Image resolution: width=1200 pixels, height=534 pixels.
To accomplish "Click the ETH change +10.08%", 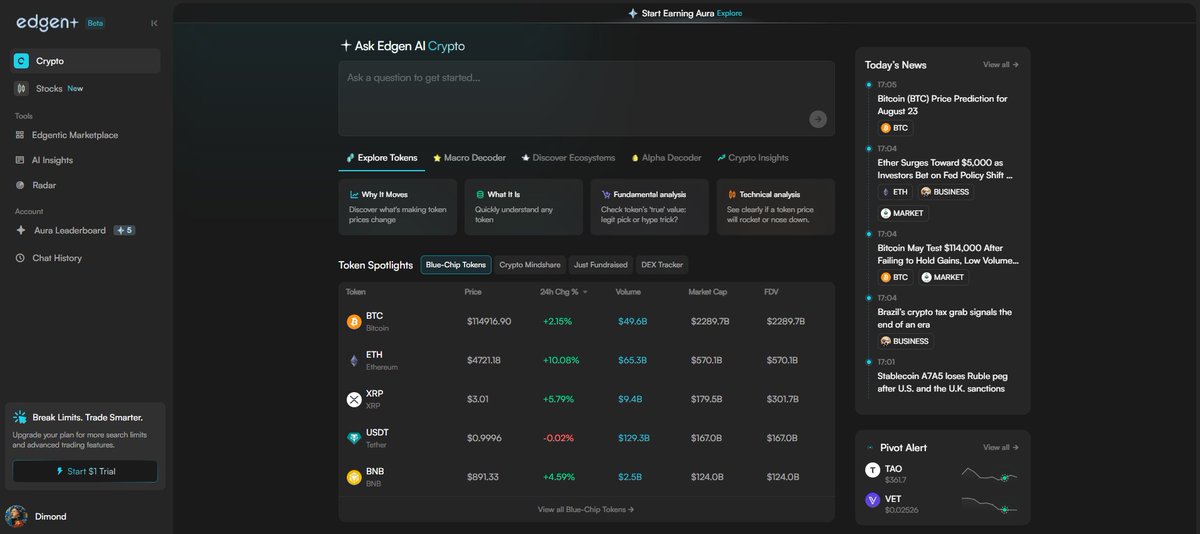I will 561,360.
